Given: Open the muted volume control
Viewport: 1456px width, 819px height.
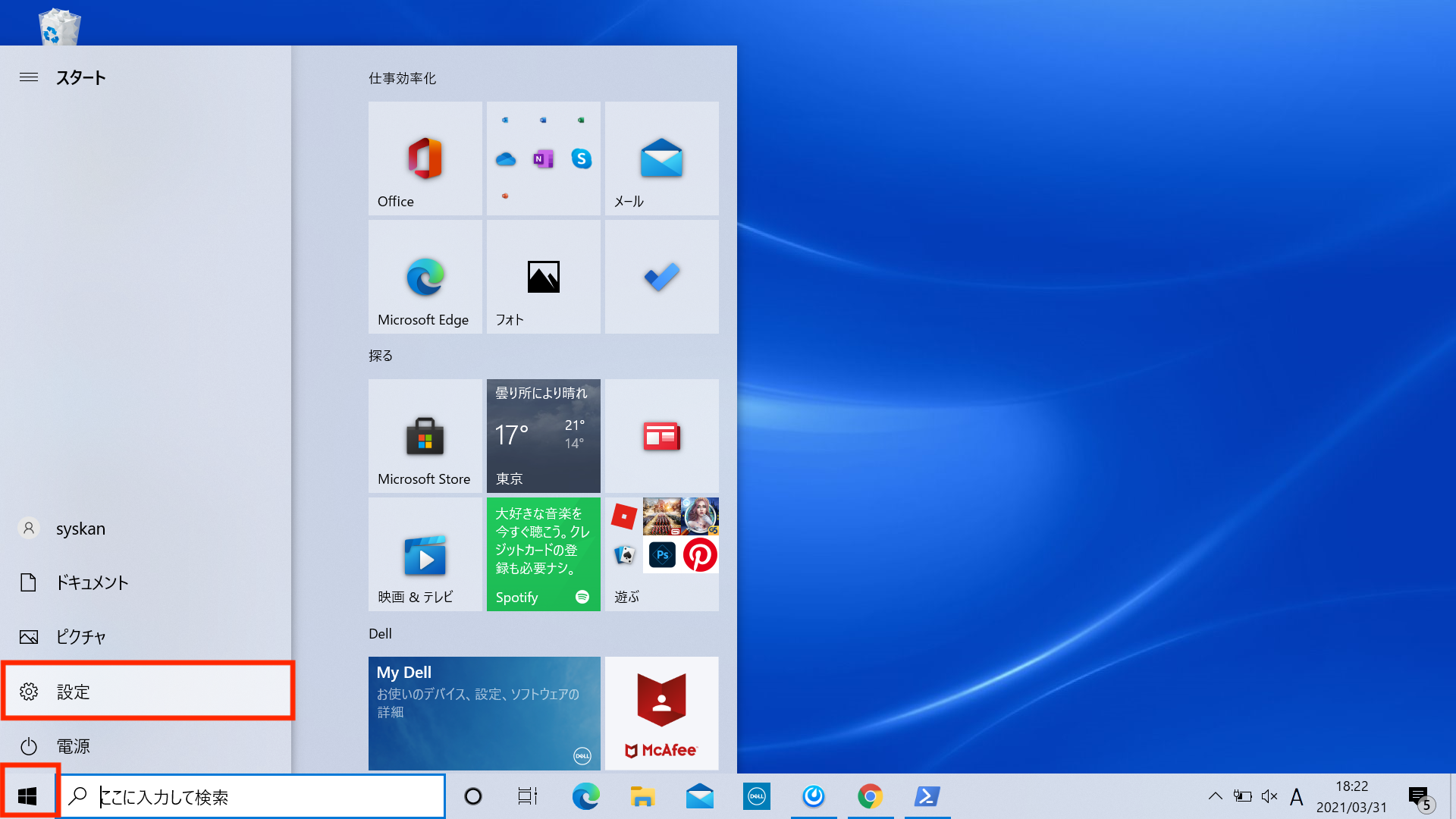Looking at the screenshot, I should 1269,796.
